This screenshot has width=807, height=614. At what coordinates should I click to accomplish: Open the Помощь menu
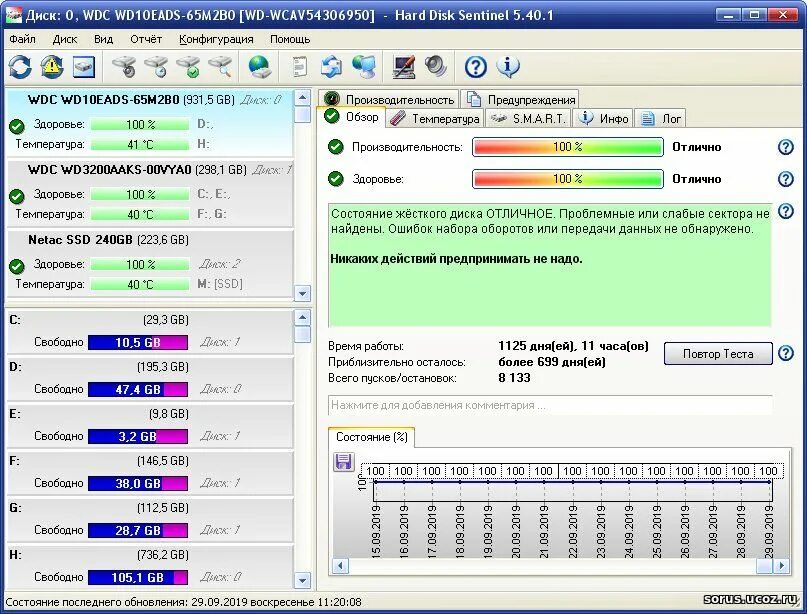(x=290, y=39)
